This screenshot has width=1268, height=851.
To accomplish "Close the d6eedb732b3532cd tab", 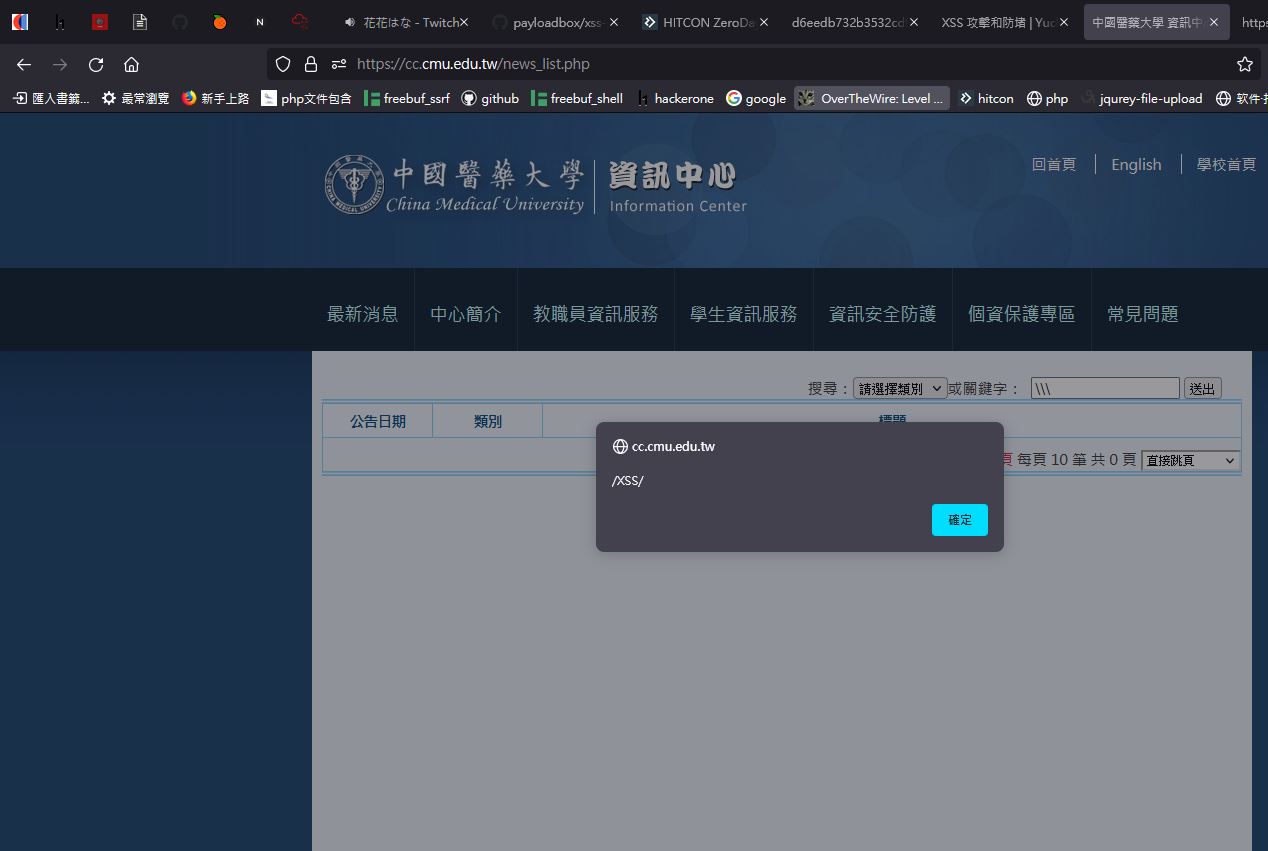I will [914, 22].
